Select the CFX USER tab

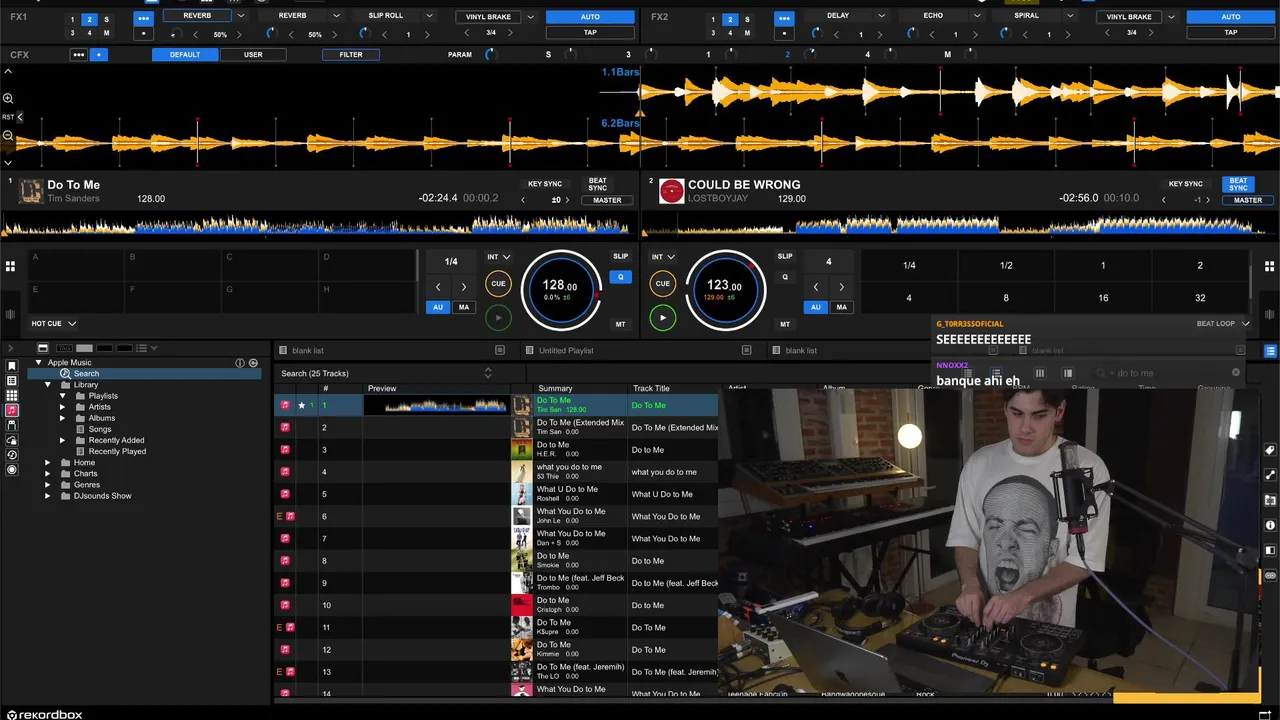[253, 54]
